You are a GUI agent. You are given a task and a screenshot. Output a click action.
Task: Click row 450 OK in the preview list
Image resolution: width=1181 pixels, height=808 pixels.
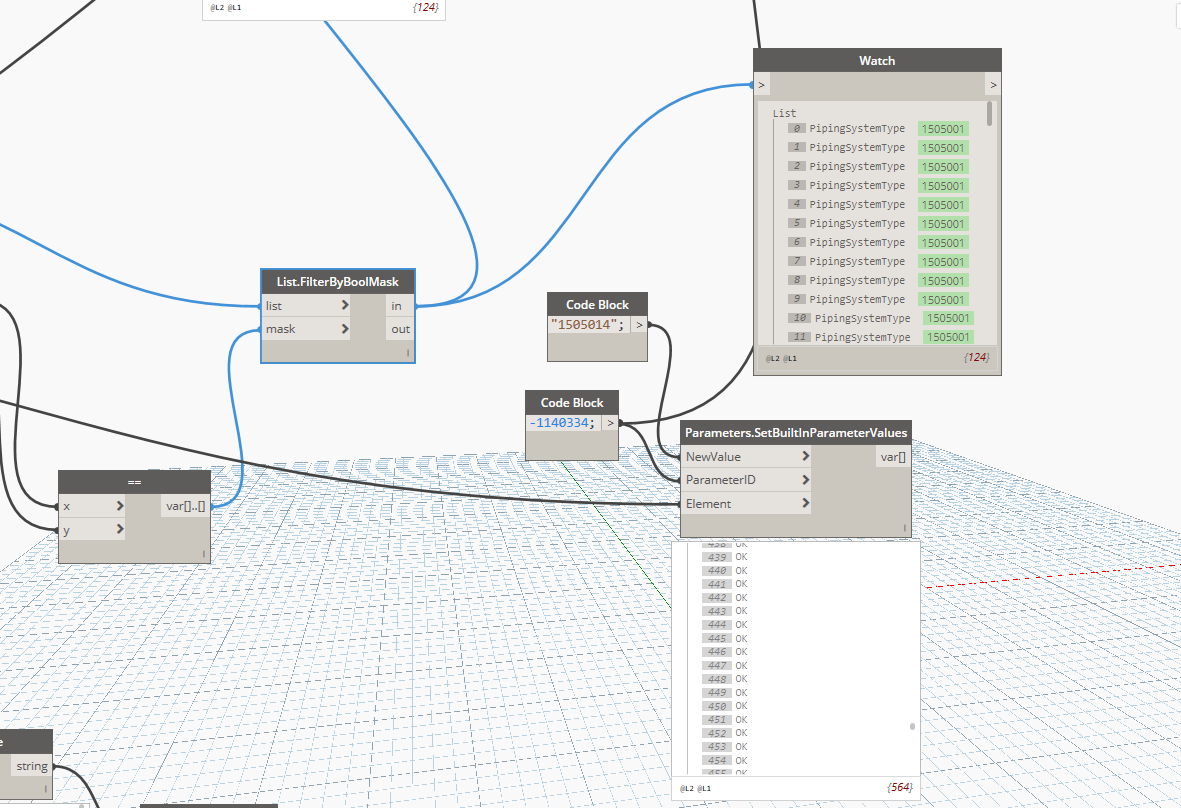725,706
